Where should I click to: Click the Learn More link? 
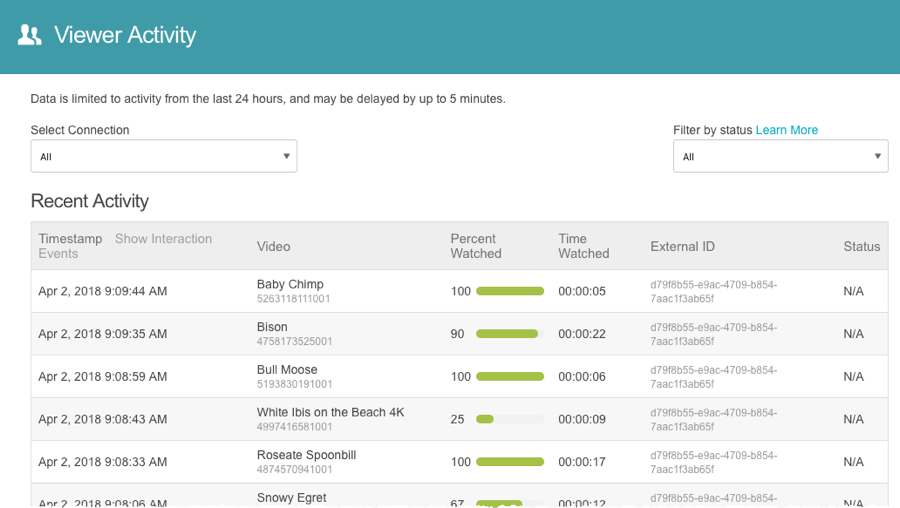tap(786, 130)
